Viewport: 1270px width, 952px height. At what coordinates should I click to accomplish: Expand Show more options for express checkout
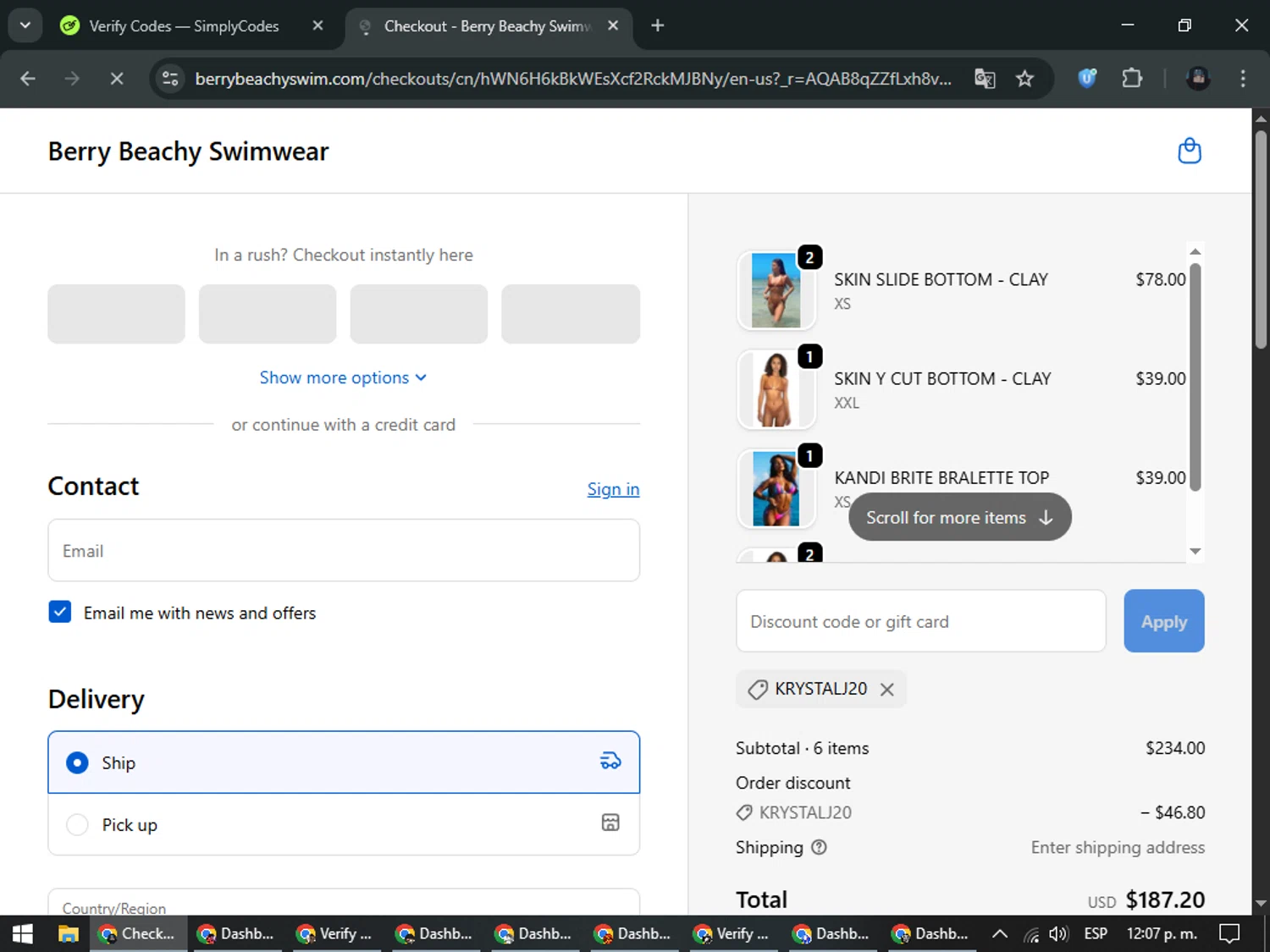[343, 377]
